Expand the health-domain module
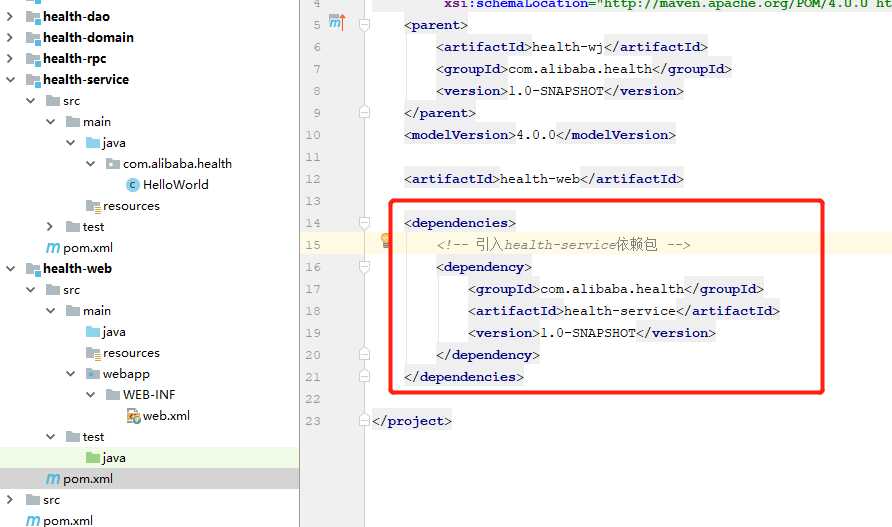892x527 pixels. 10,38
